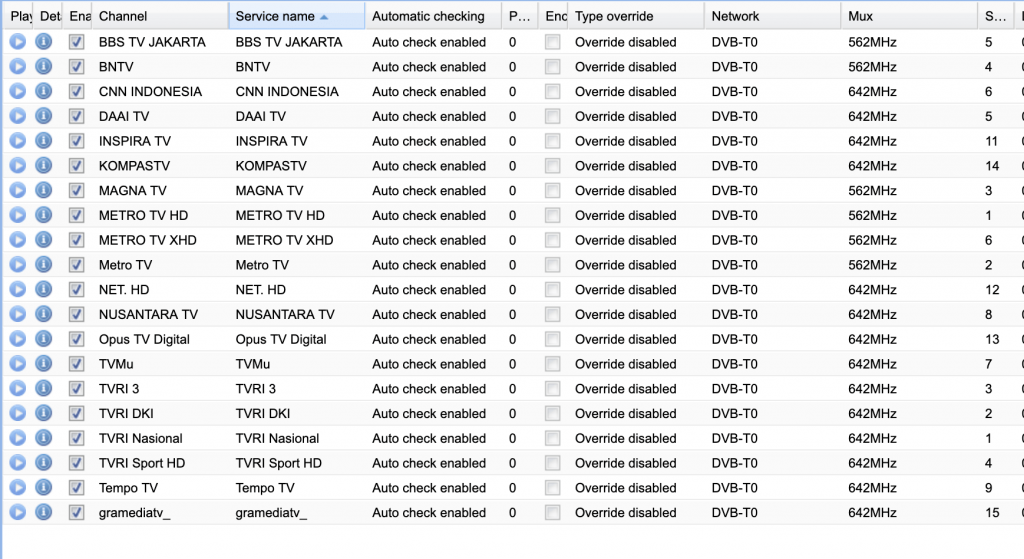Edit Type override cell for TVMu

(x=625, y=364)
